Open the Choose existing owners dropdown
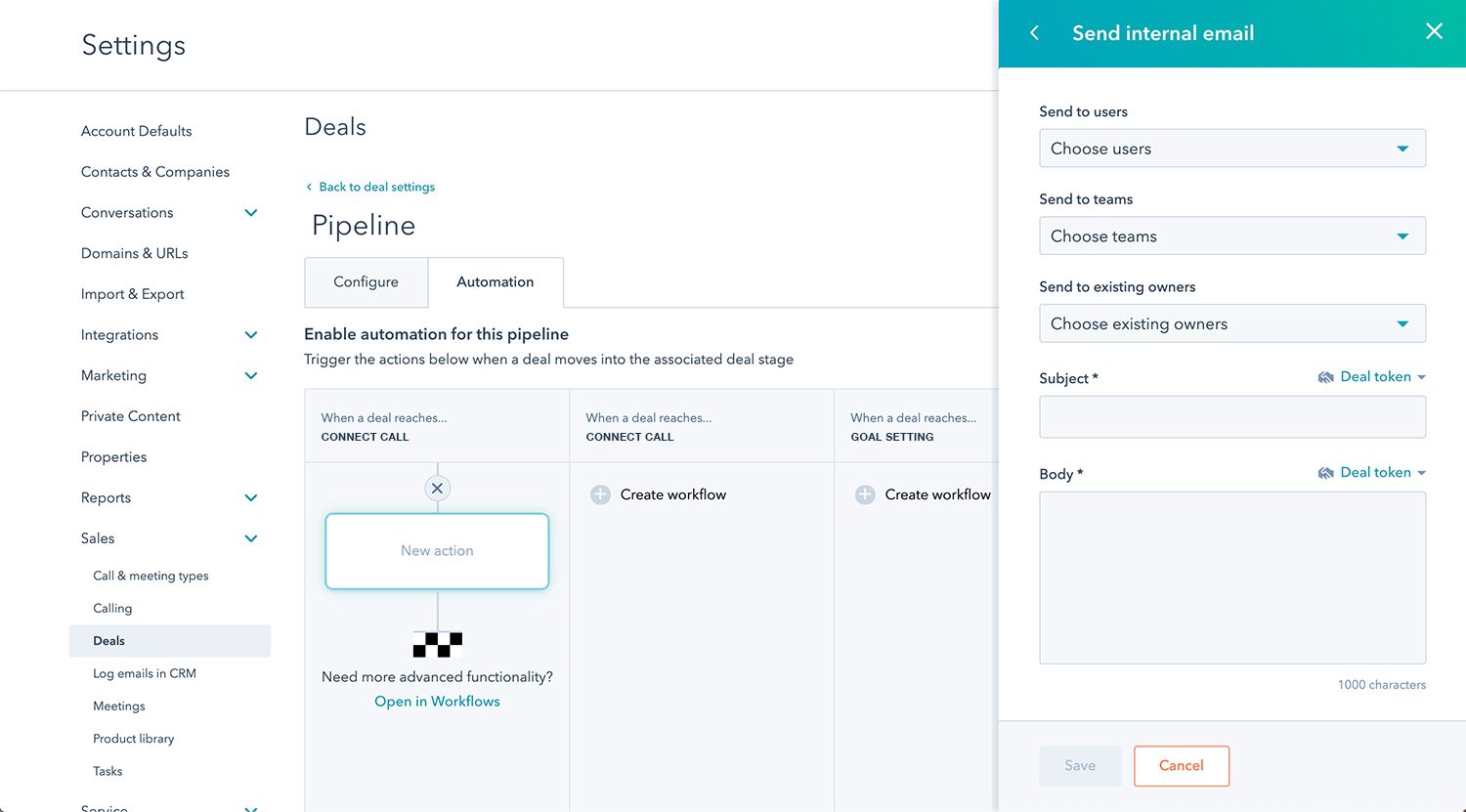This screenshot has height=812, width=1466. 1232,323
